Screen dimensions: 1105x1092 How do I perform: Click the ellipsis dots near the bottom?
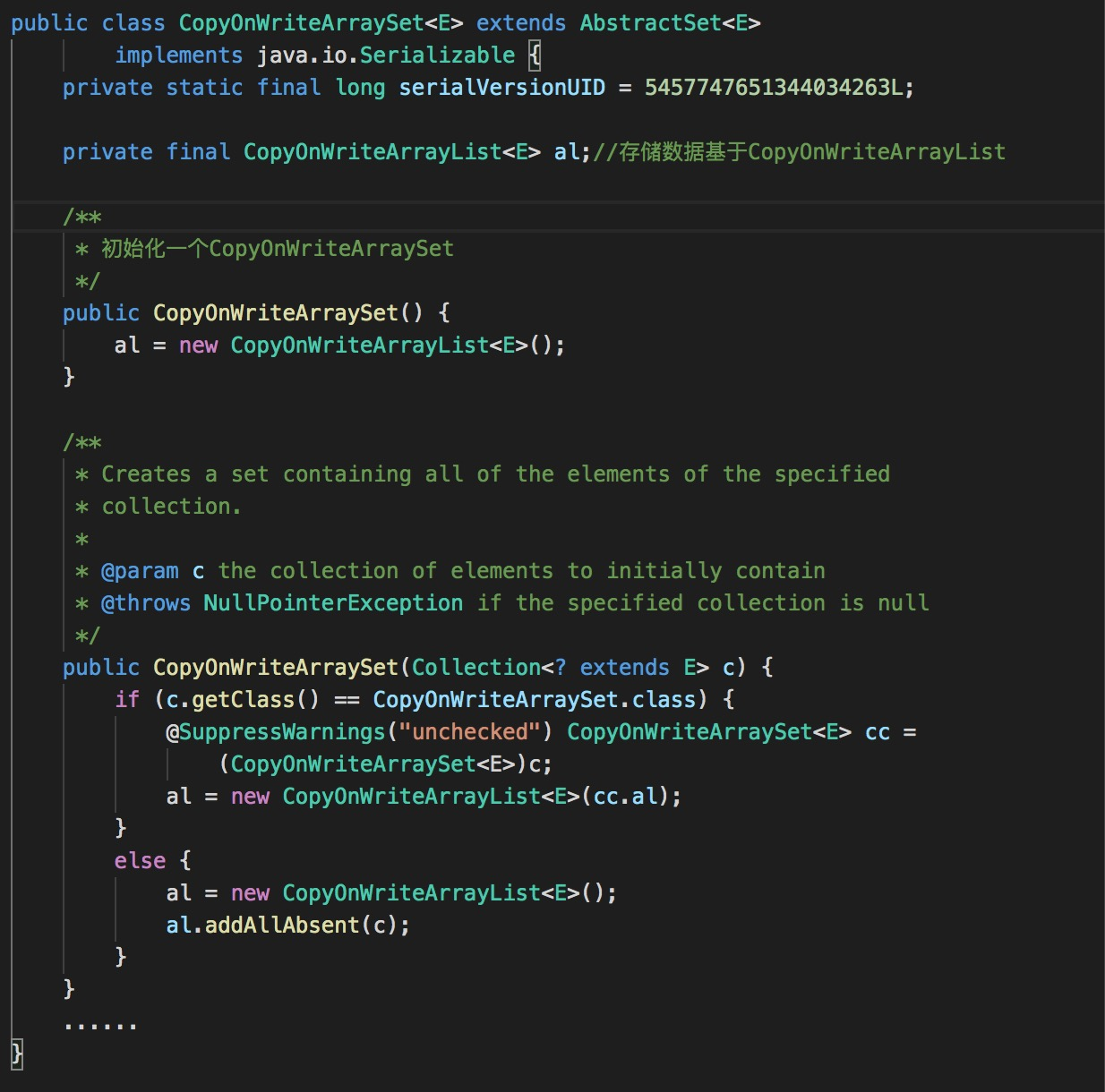100,1026
